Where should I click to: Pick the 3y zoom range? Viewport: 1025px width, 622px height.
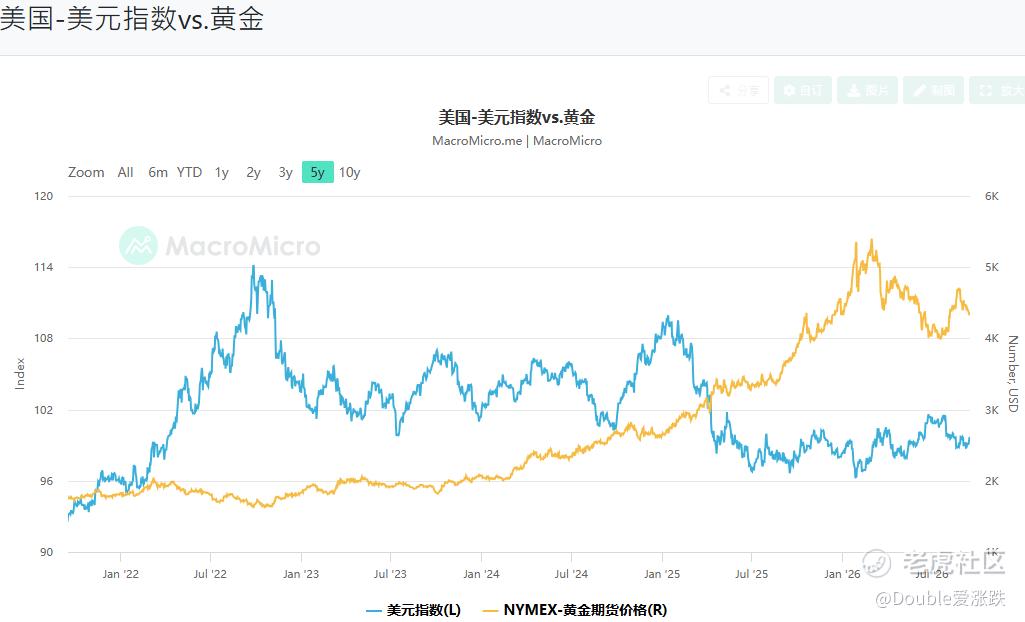(286, 172)
